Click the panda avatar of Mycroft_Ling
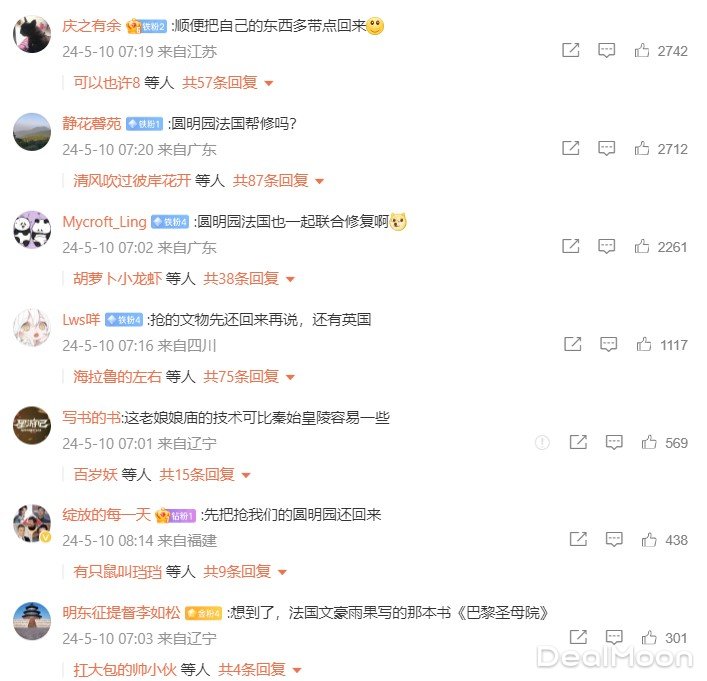707x681 pixels. tap(32, 230)
